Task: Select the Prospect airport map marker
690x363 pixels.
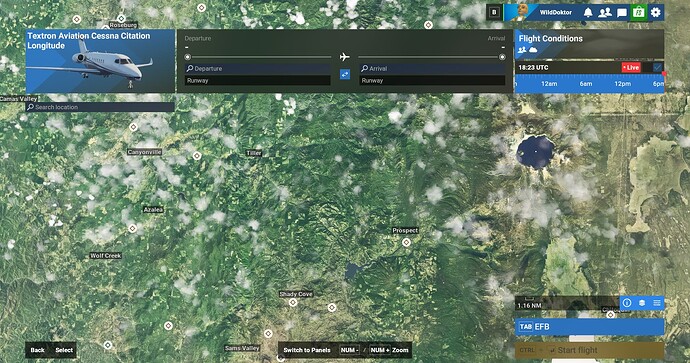Action: 406,242
